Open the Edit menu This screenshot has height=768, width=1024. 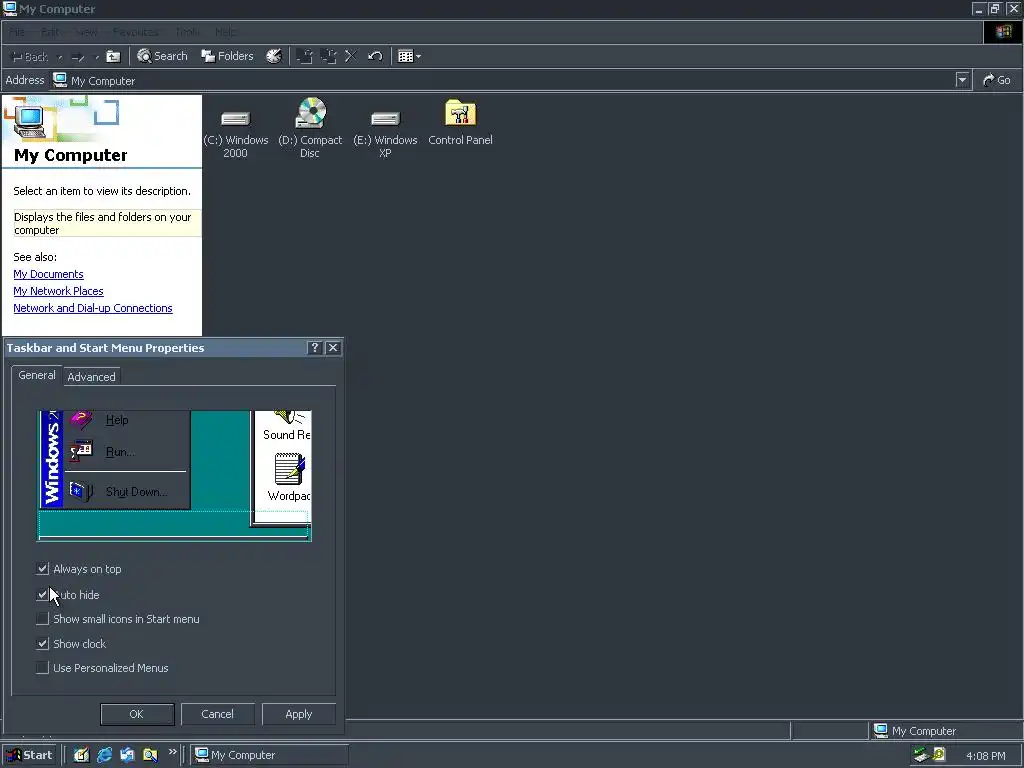pyautogui.click(x=50, y=32)
